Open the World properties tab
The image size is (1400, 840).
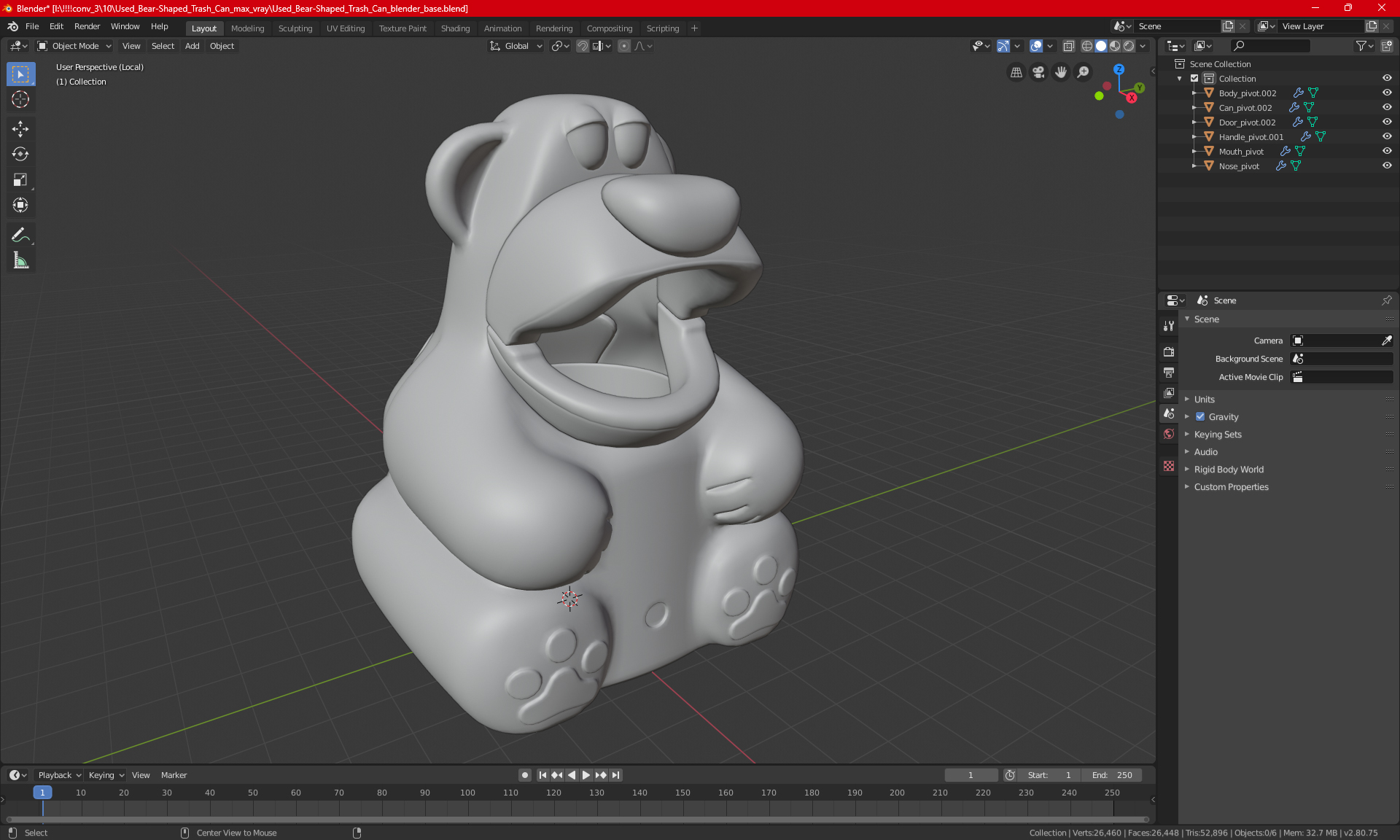pyautogui.click(x=1169, y=434)
